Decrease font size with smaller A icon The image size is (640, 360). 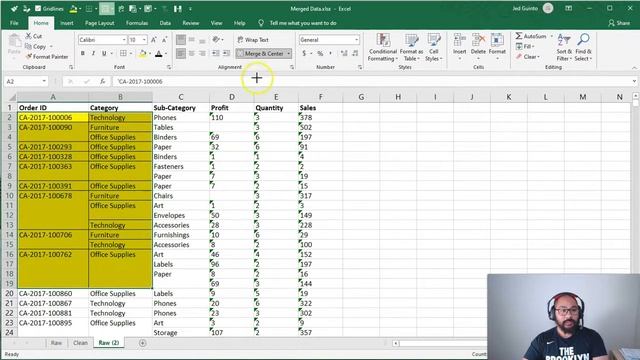164,40
